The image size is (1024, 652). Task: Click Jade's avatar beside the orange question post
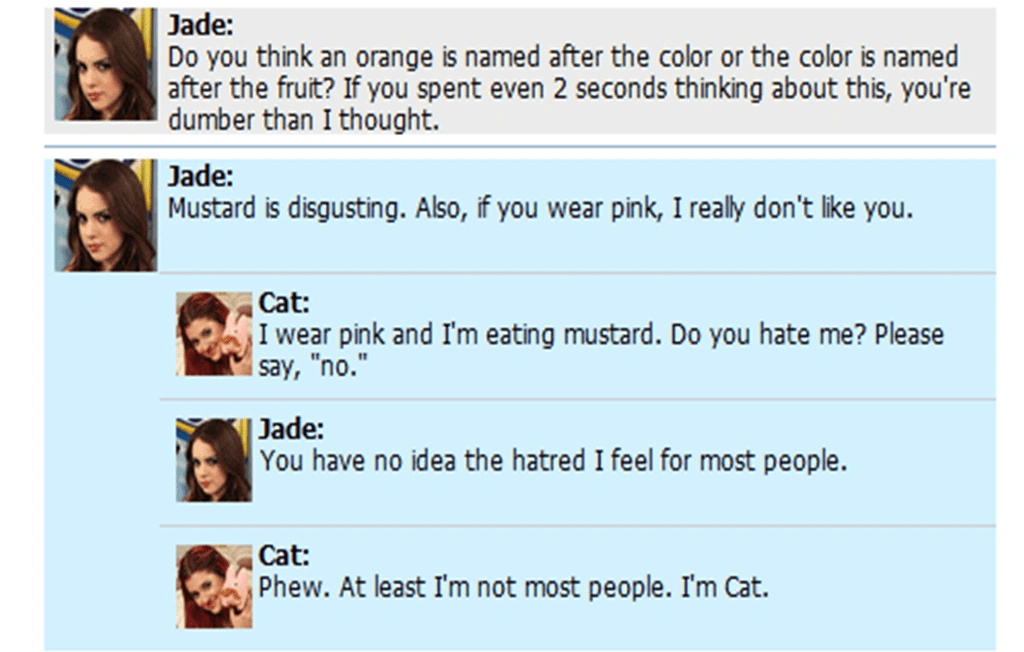[x=106, y=64]
